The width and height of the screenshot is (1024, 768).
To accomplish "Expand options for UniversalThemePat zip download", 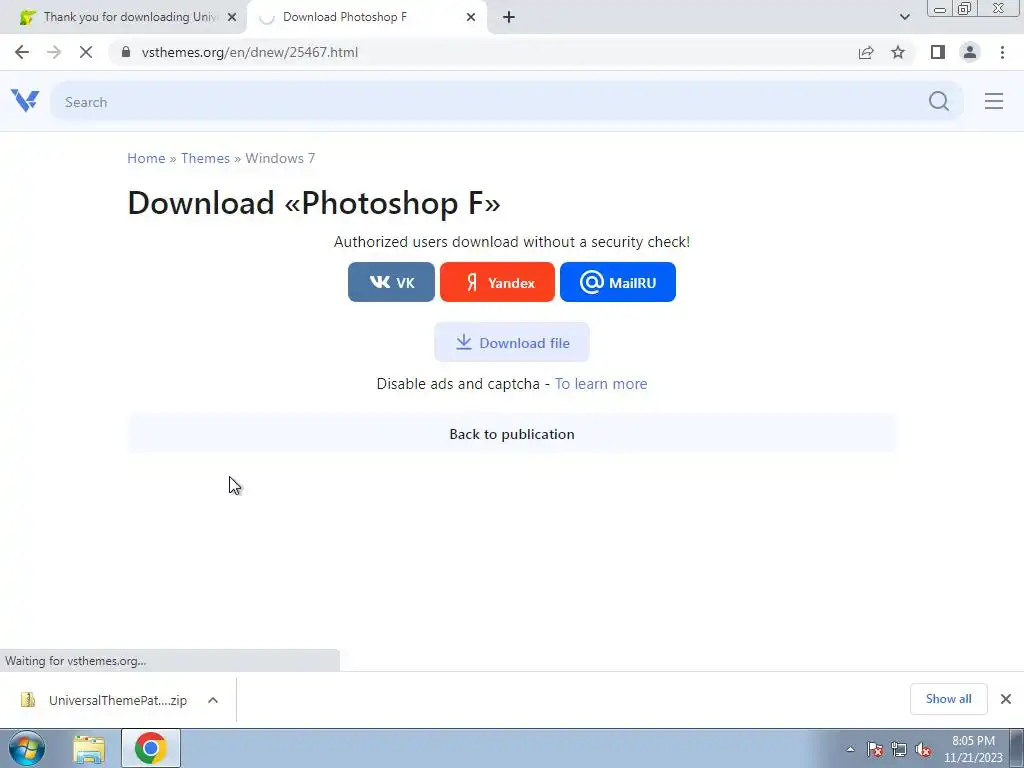I will [x=213, y=700].
